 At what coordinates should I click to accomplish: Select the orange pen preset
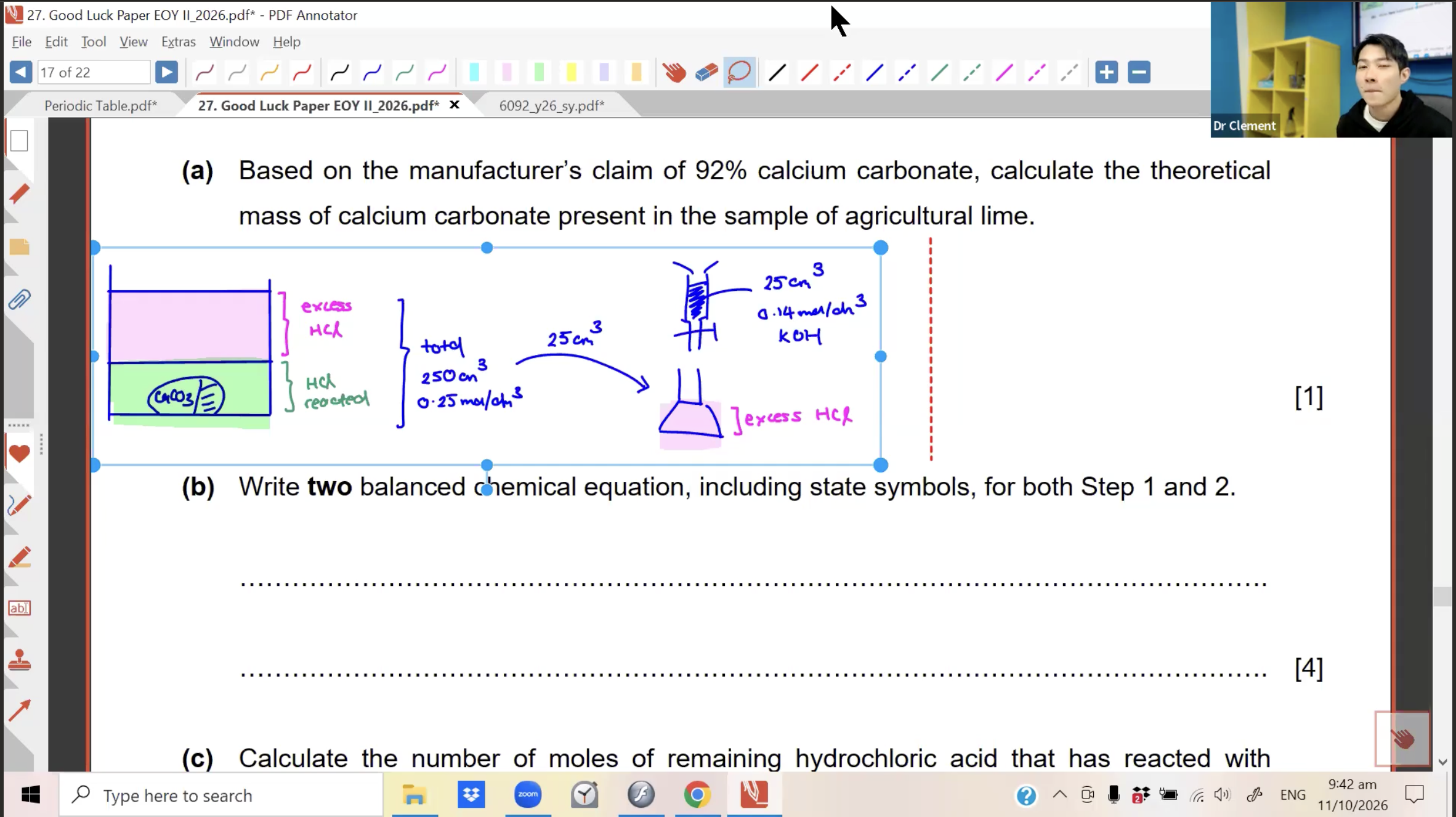270,73
